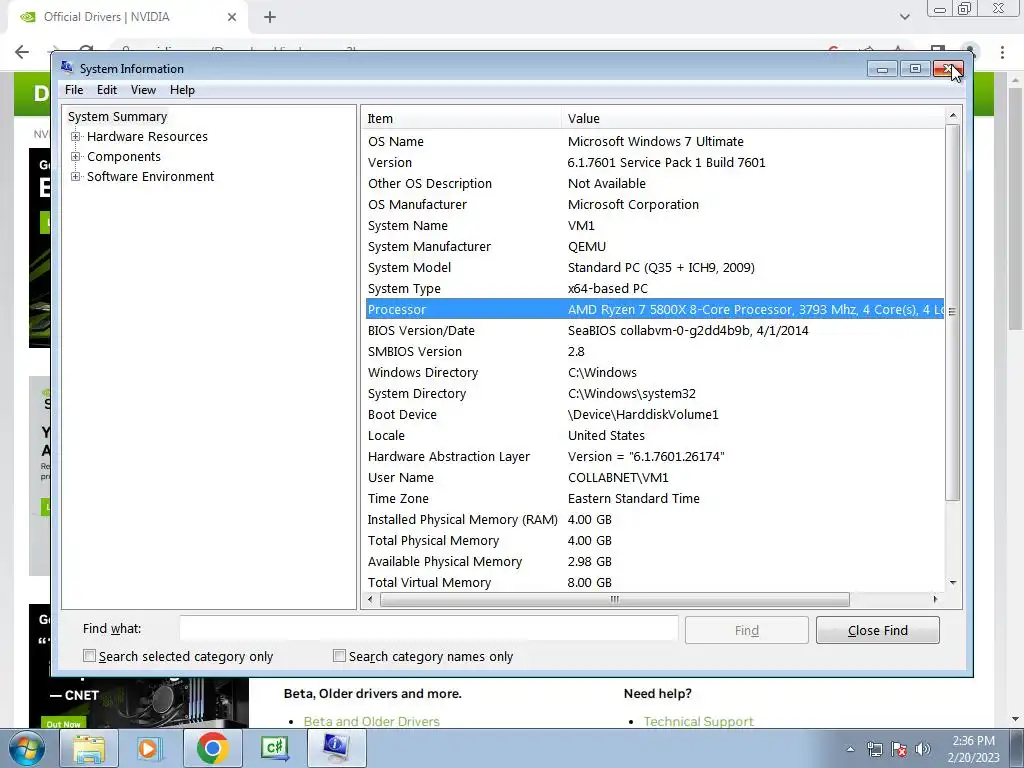Switch to Google Chrome in taskbar
Viewport: 1024px width, 768px height.
[212, 749]
